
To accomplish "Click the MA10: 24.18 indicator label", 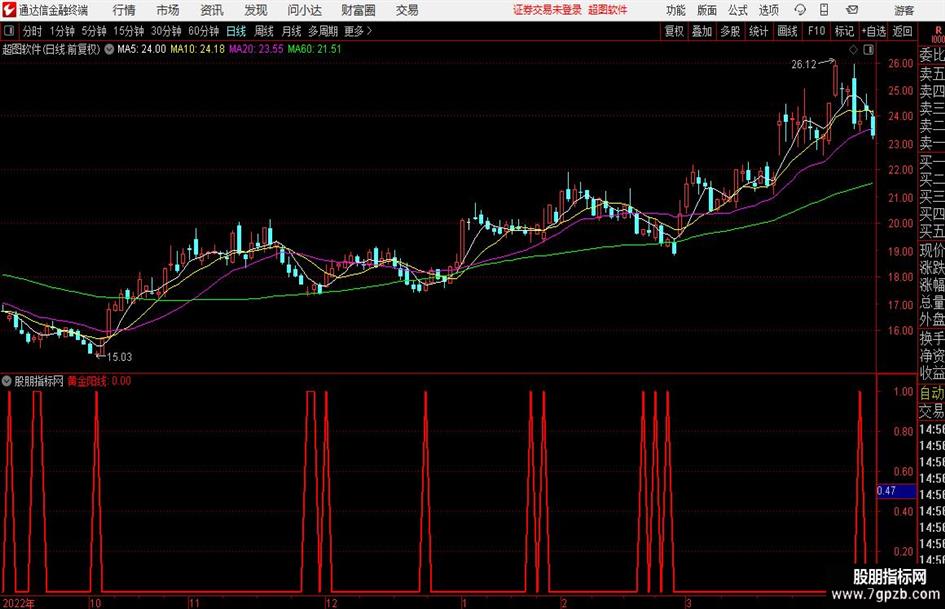I will coord(198,49).
